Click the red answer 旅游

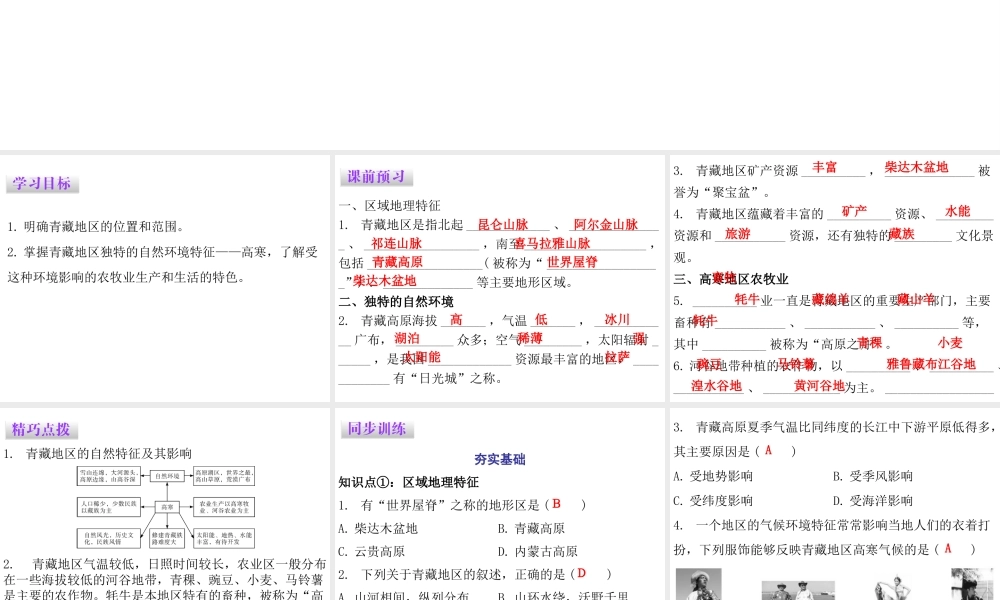click(x=738, y=234)
